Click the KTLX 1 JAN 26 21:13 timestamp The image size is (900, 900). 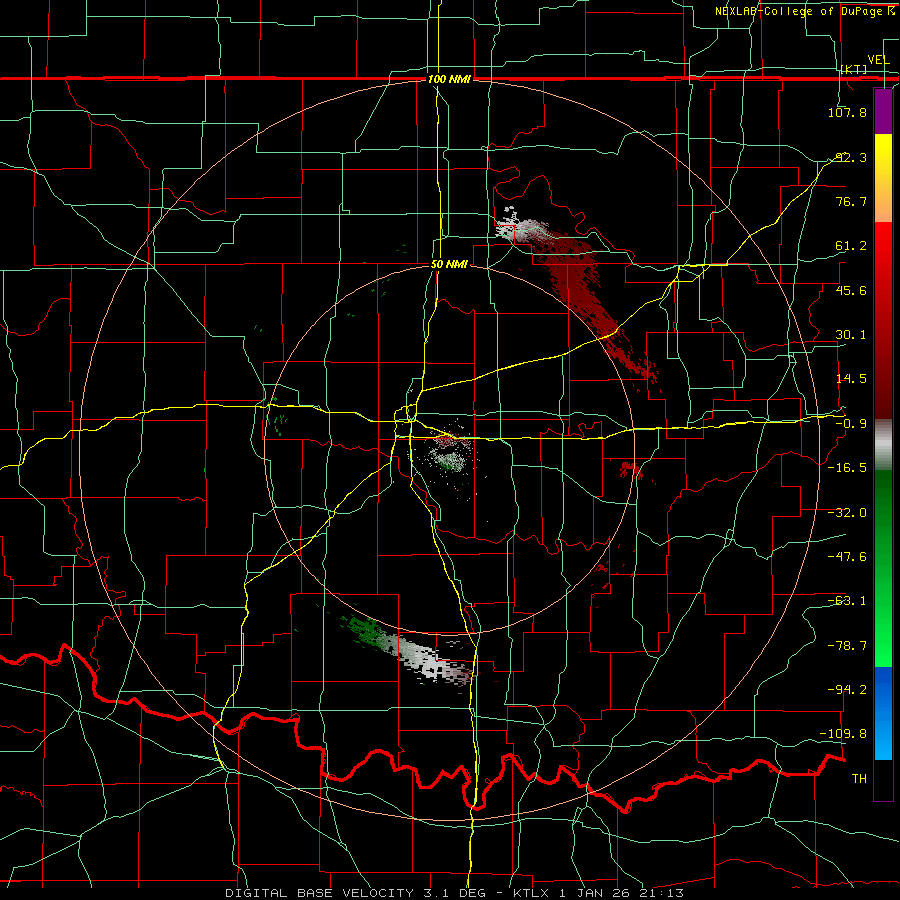[599, 893]
